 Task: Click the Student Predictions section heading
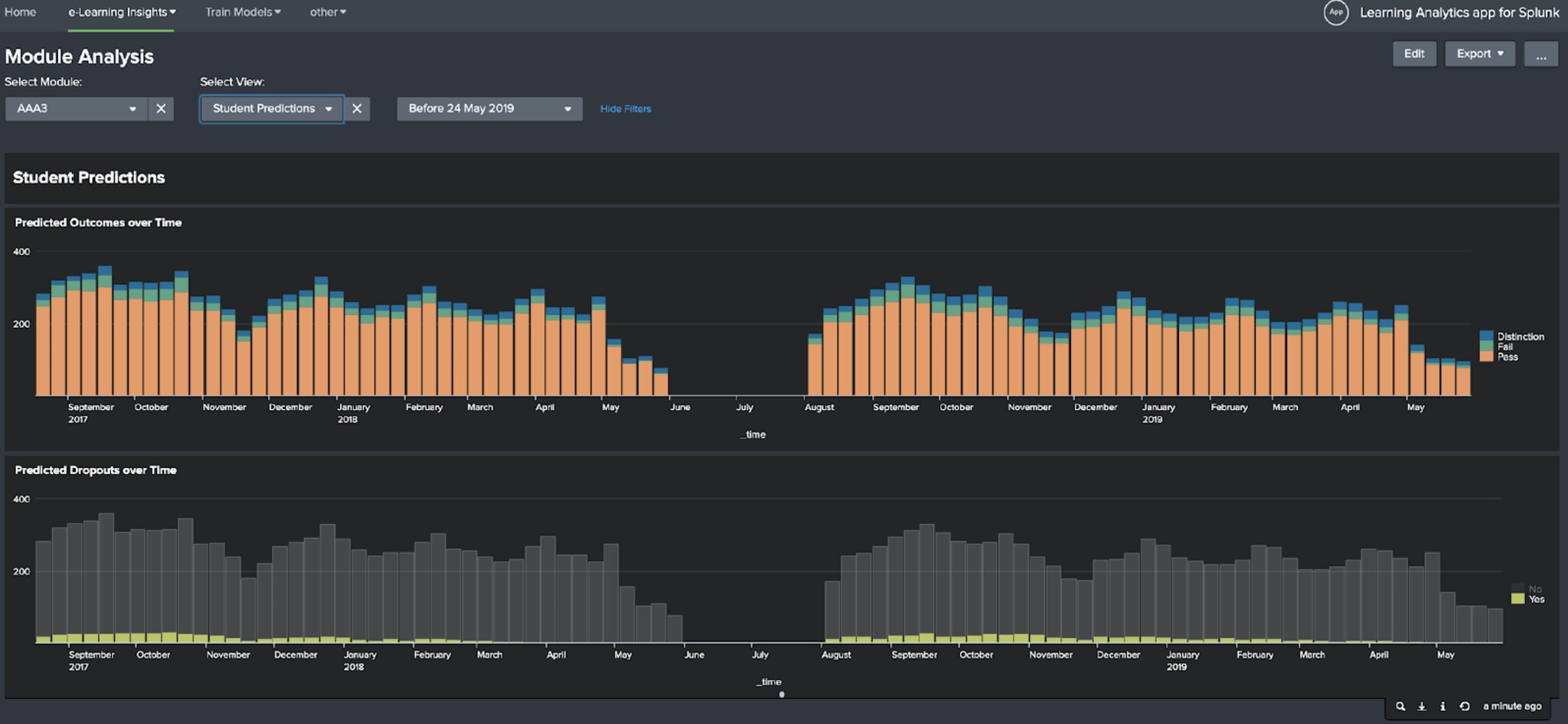(x=89, y=178)
